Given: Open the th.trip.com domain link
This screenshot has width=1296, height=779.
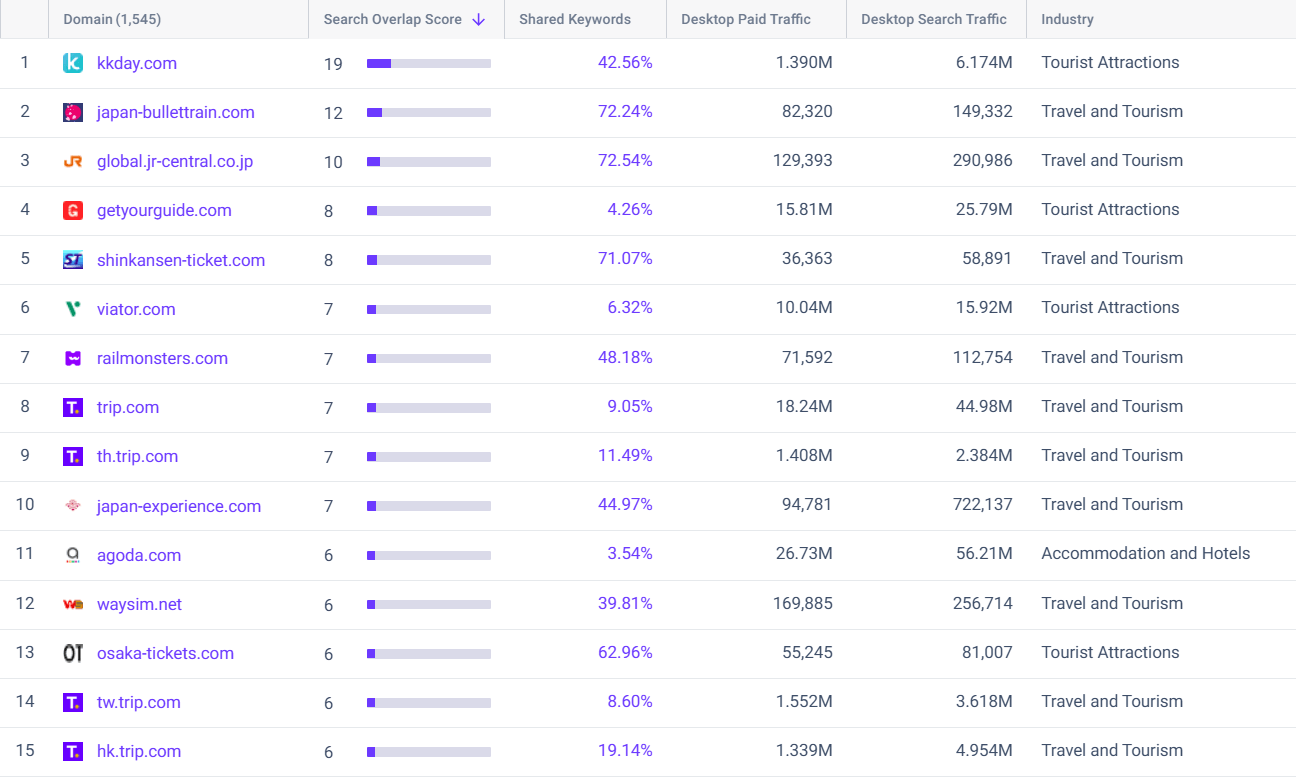Looking at the screenshot, I should (137, 456).
